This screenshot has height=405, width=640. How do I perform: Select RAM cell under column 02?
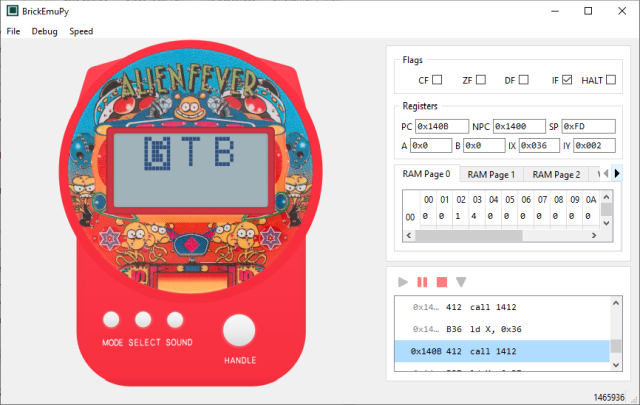pos(461,216)
